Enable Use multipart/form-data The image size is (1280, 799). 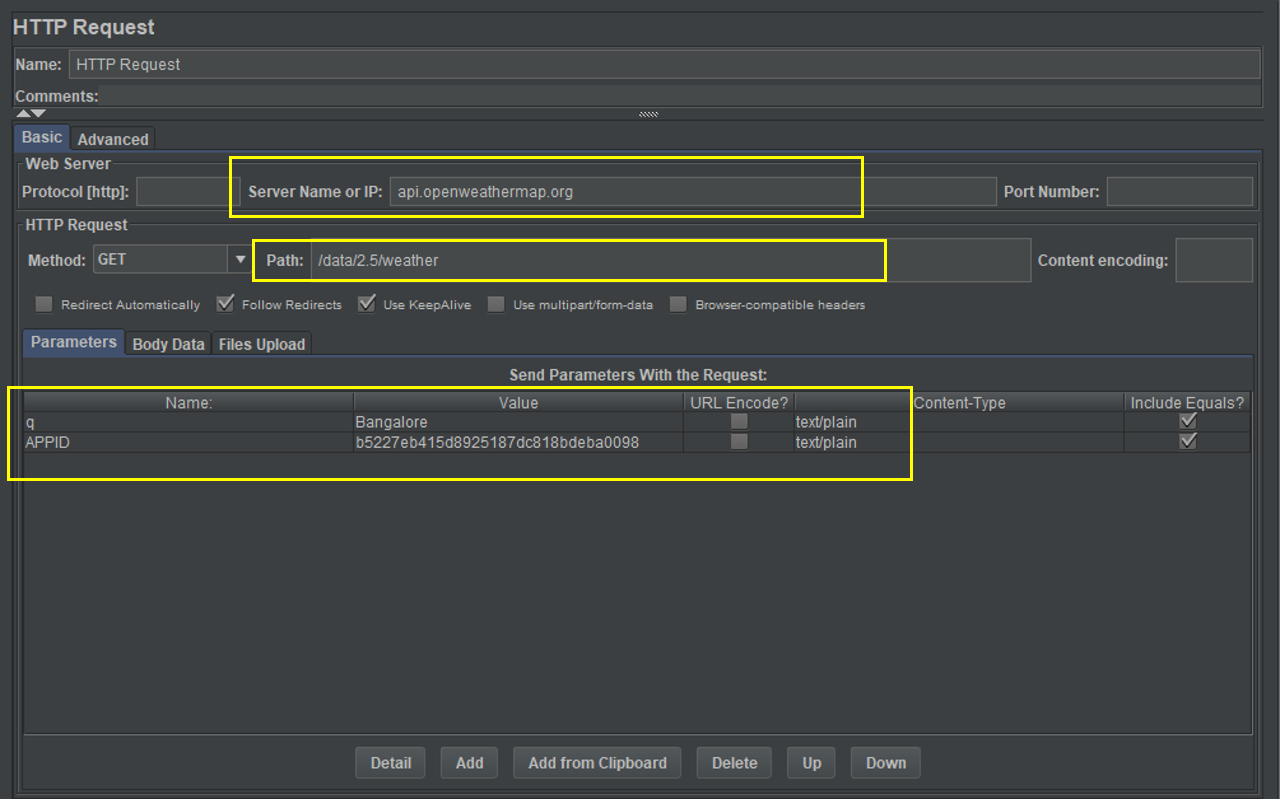click(496, 304)
